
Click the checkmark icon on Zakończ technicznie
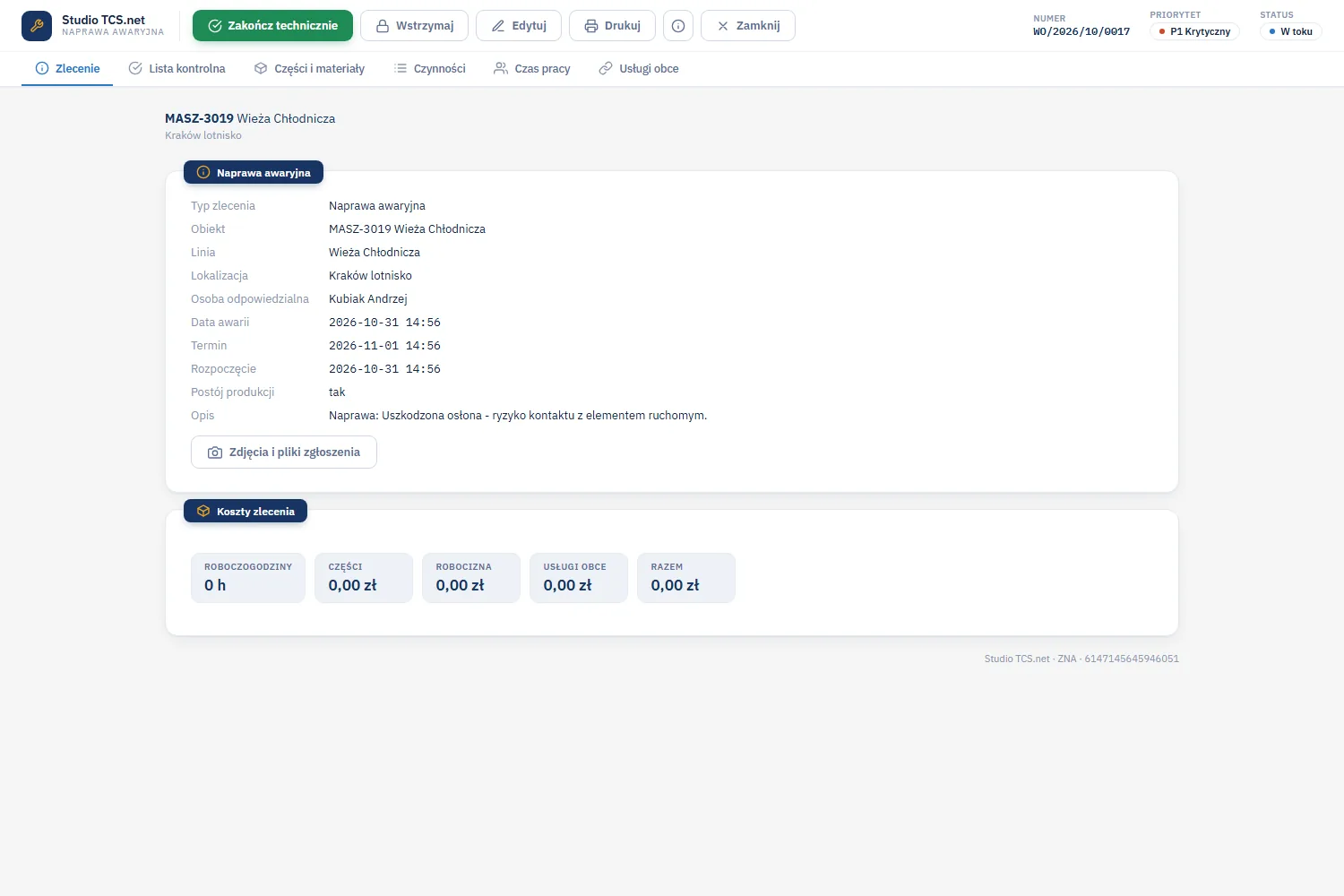click(215, 26)
